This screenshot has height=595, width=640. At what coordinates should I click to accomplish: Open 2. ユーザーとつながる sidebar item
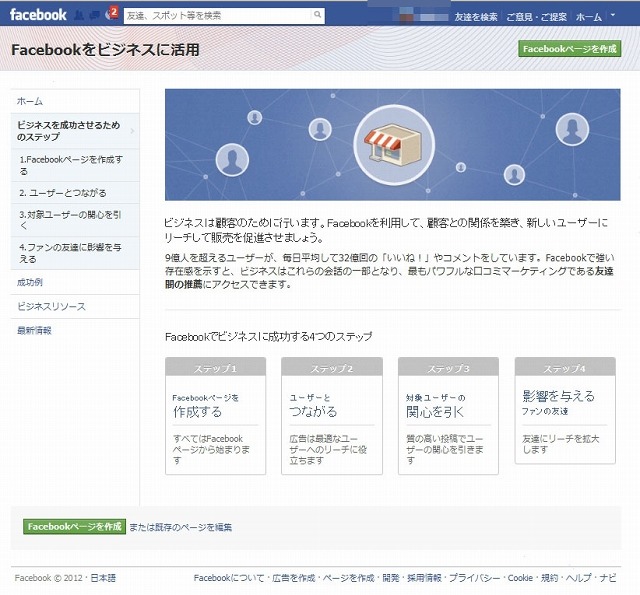[x=75, y=193]
